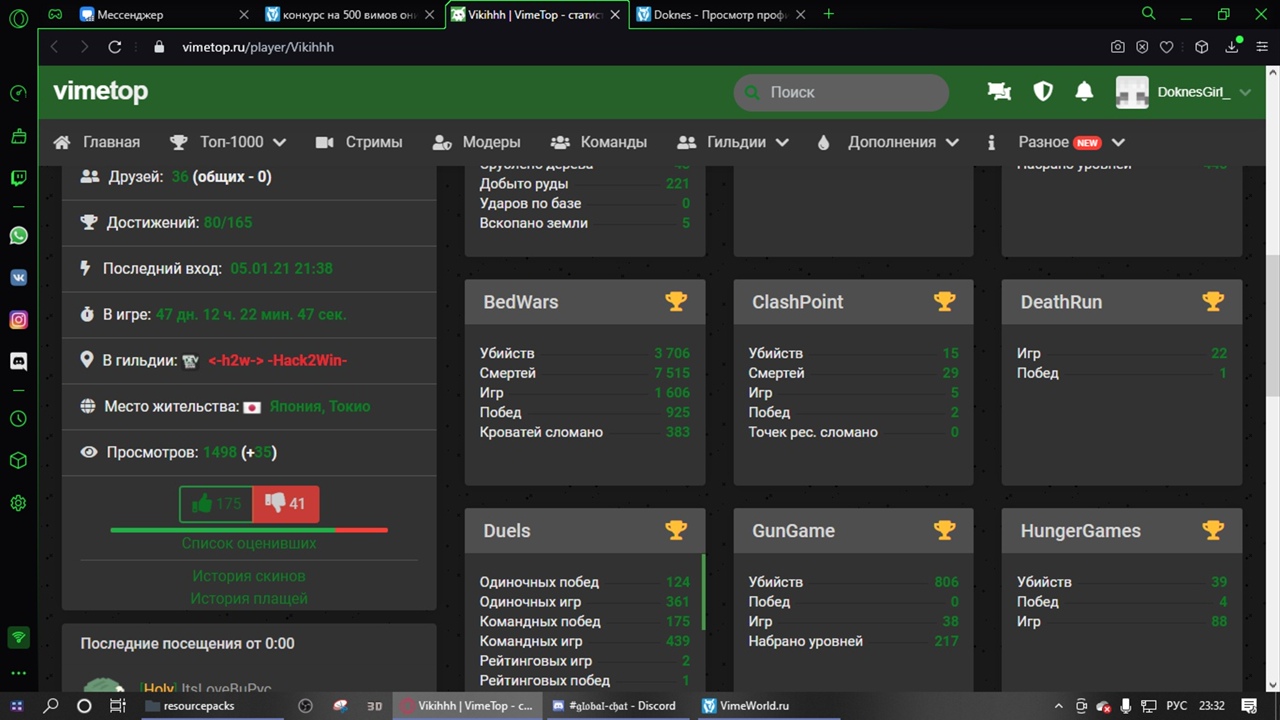The height and width of the screenshot is (720, 1280).
Task: Open ad blocker shield in address bar
Action: (1142, 47)
